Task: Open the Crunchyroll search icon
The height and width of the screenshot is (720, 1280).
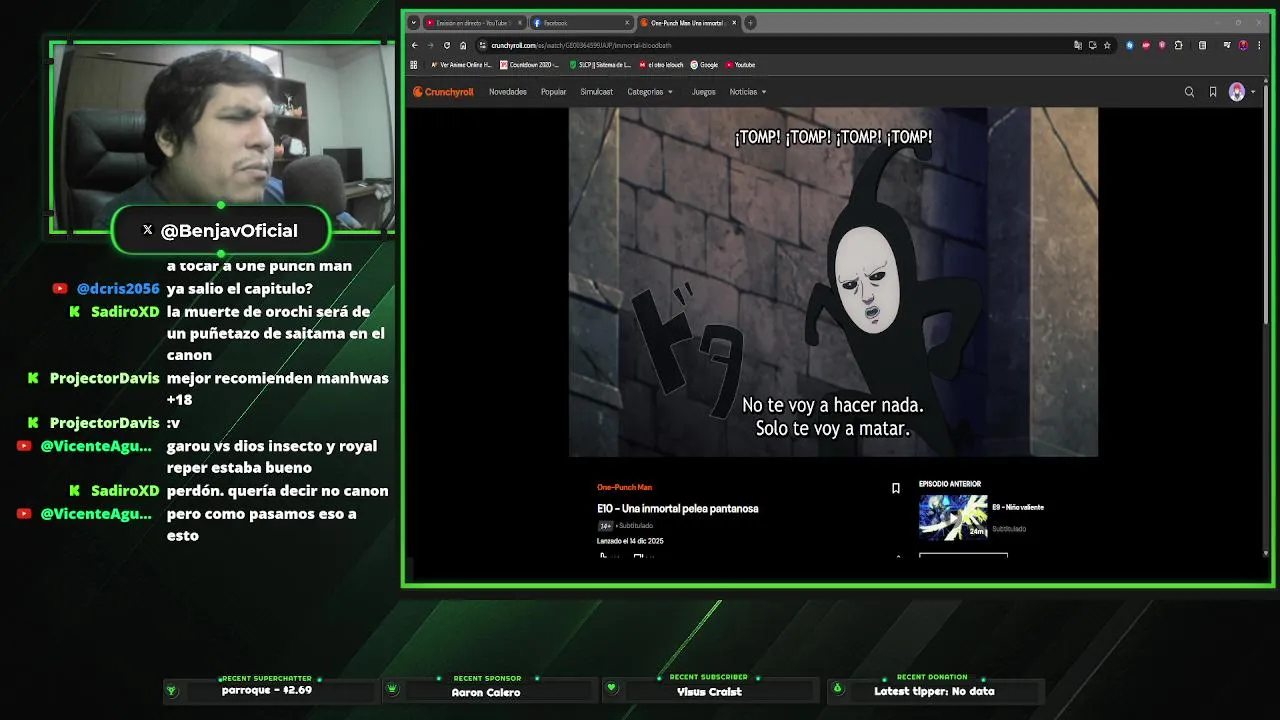Action: (1189, 92)
